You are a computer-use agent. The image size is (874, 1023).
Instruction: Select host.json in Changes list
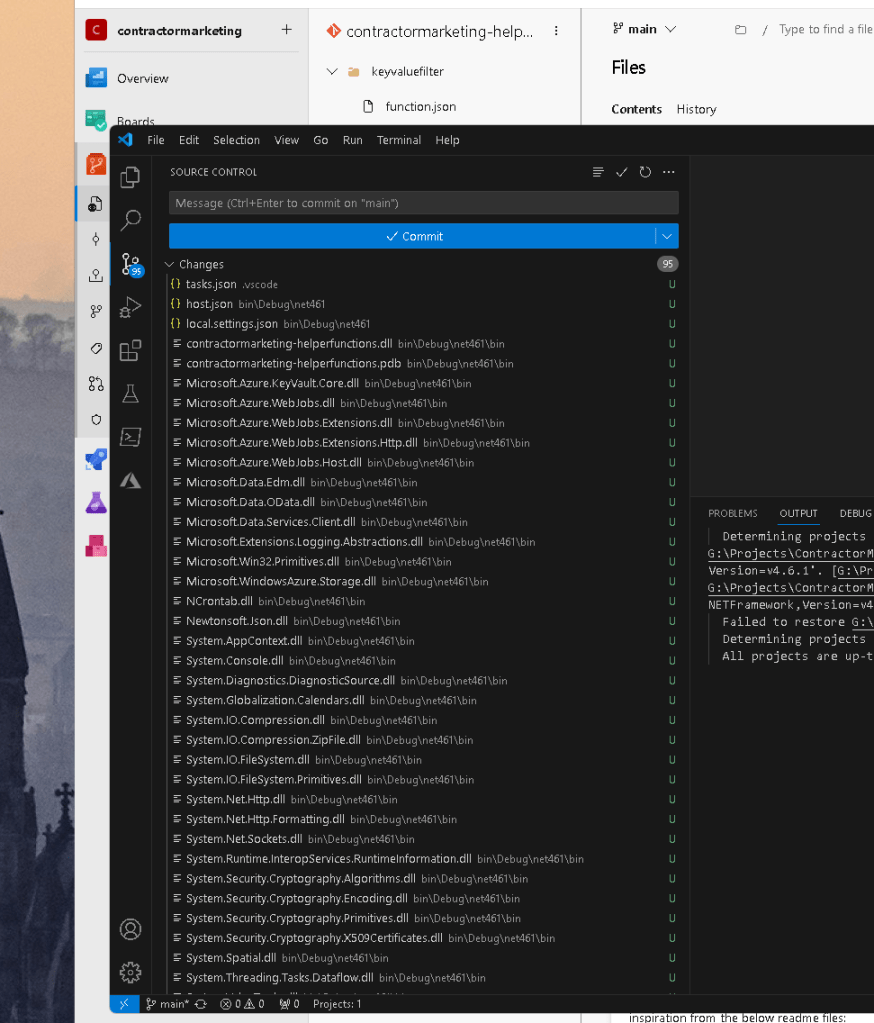[423, 304]
